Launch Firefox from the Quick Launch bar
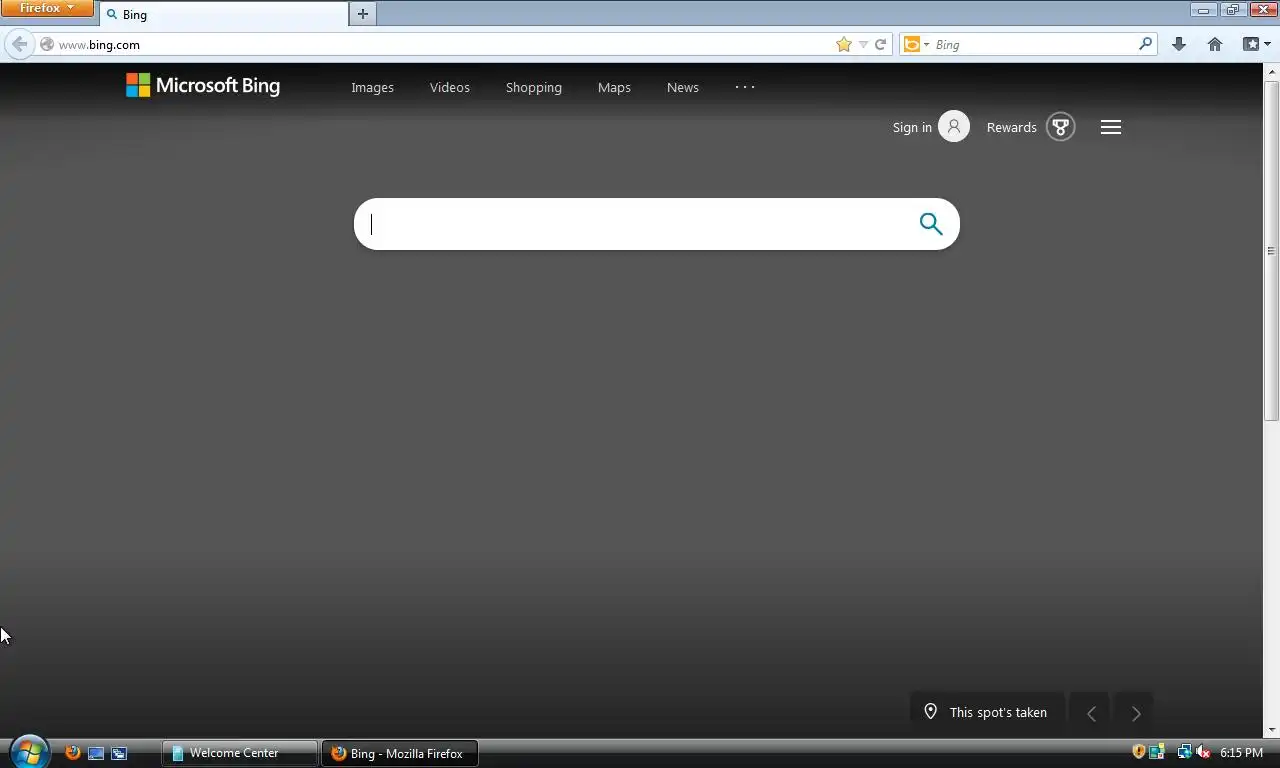Image resolution: width=1280 pixels, height=768 pixels. [72, 753]
